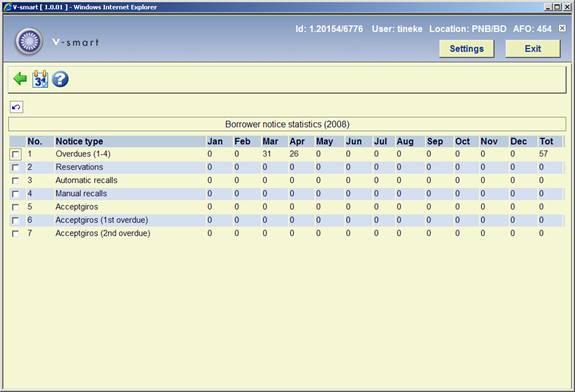The height and width of the screenshot is (392, 575).
Task: Click the total value 57 for Overdues
Action: click(x=543, y=154)
